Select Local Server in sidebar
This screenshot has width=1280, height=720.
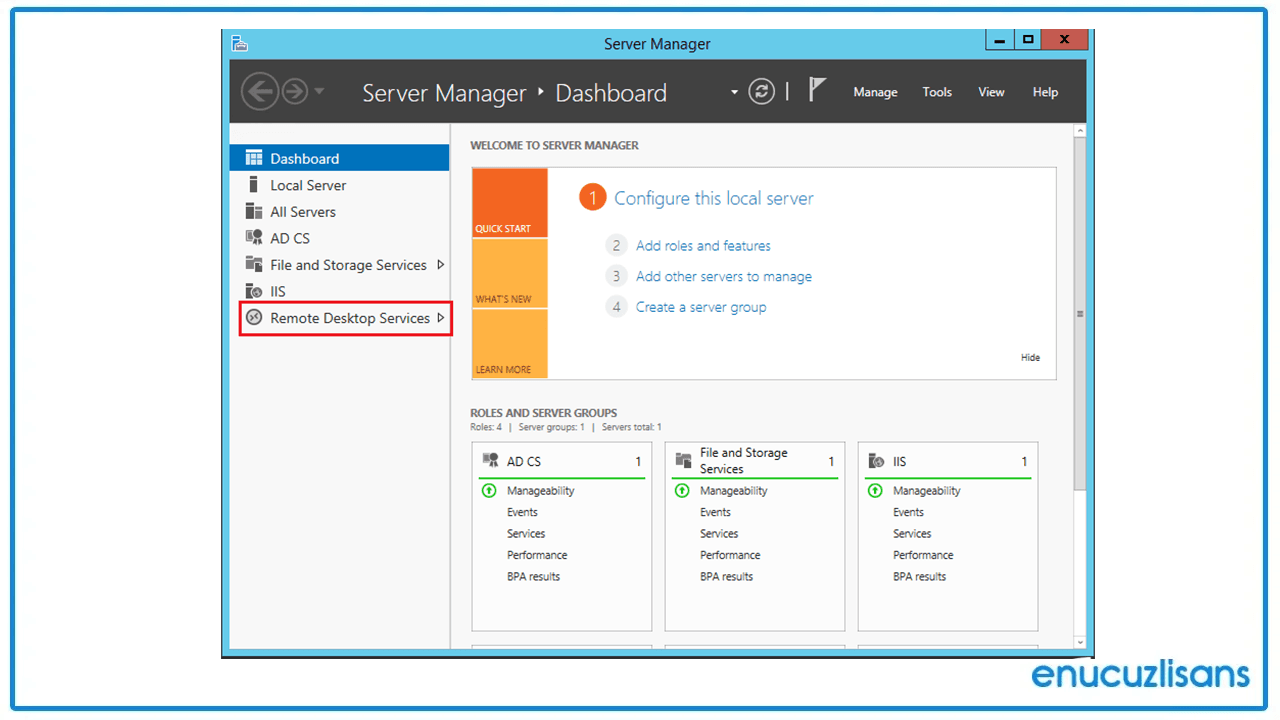pyautogui.click(x=339, y=185)
